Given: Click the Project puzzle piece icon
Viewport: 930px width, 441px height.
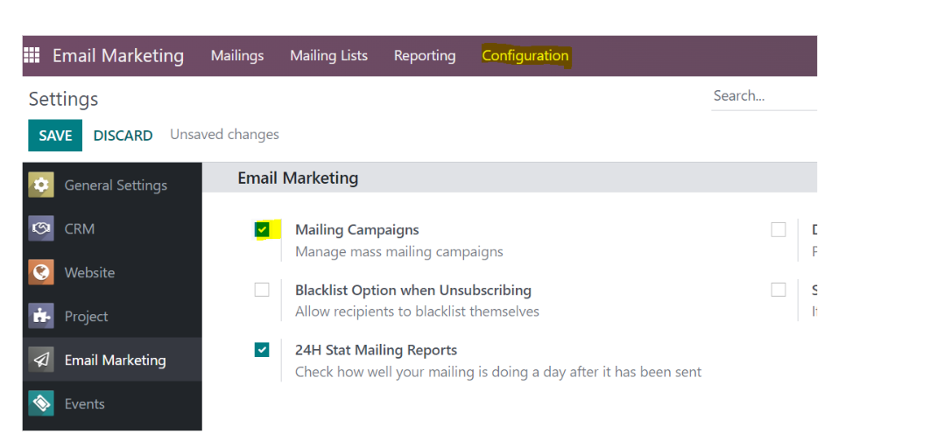Looking at the screenshot, I should [41, 316].
